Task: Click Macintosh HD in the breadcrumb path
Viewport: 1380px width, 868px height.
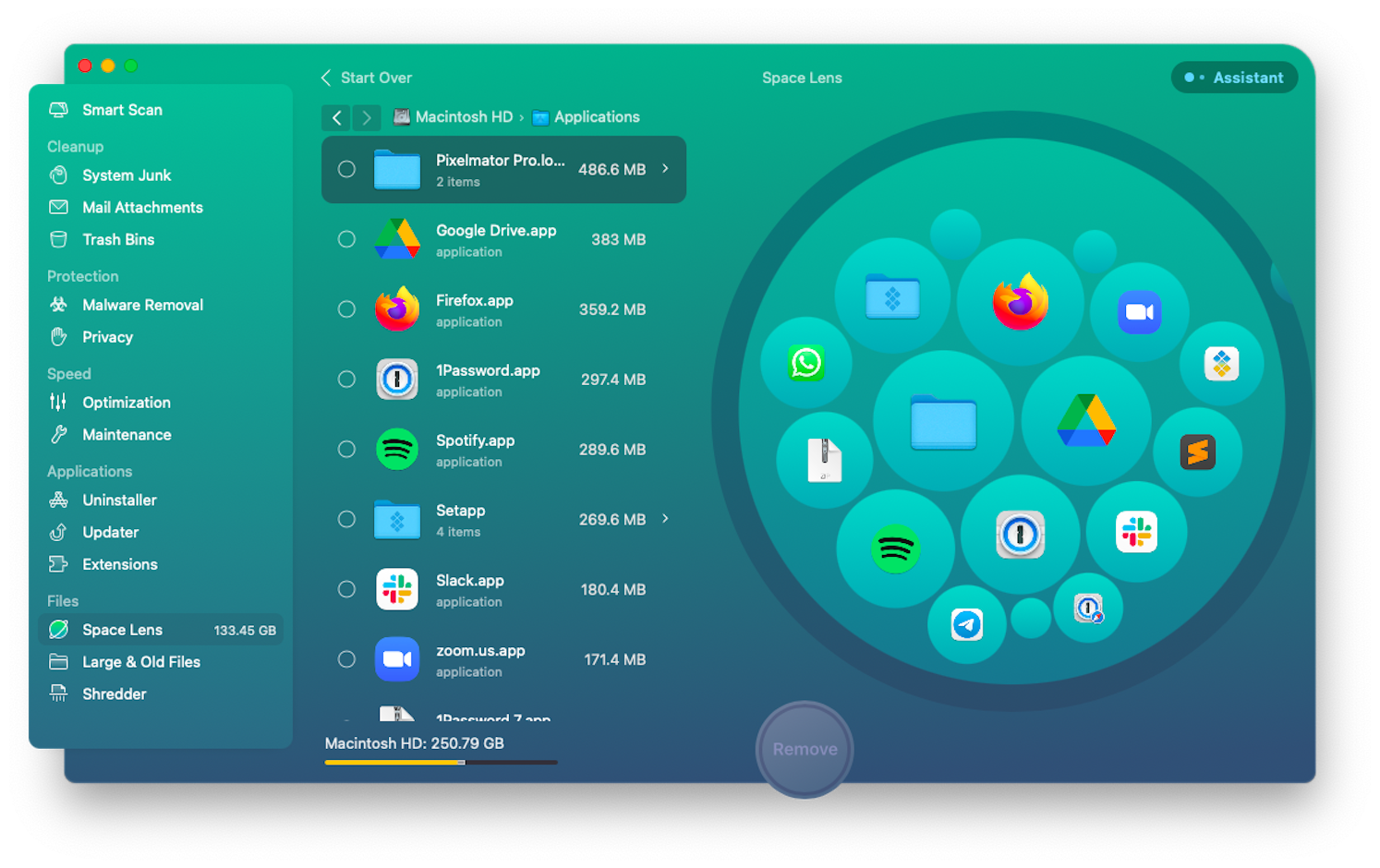Action: tap(463, 117)
